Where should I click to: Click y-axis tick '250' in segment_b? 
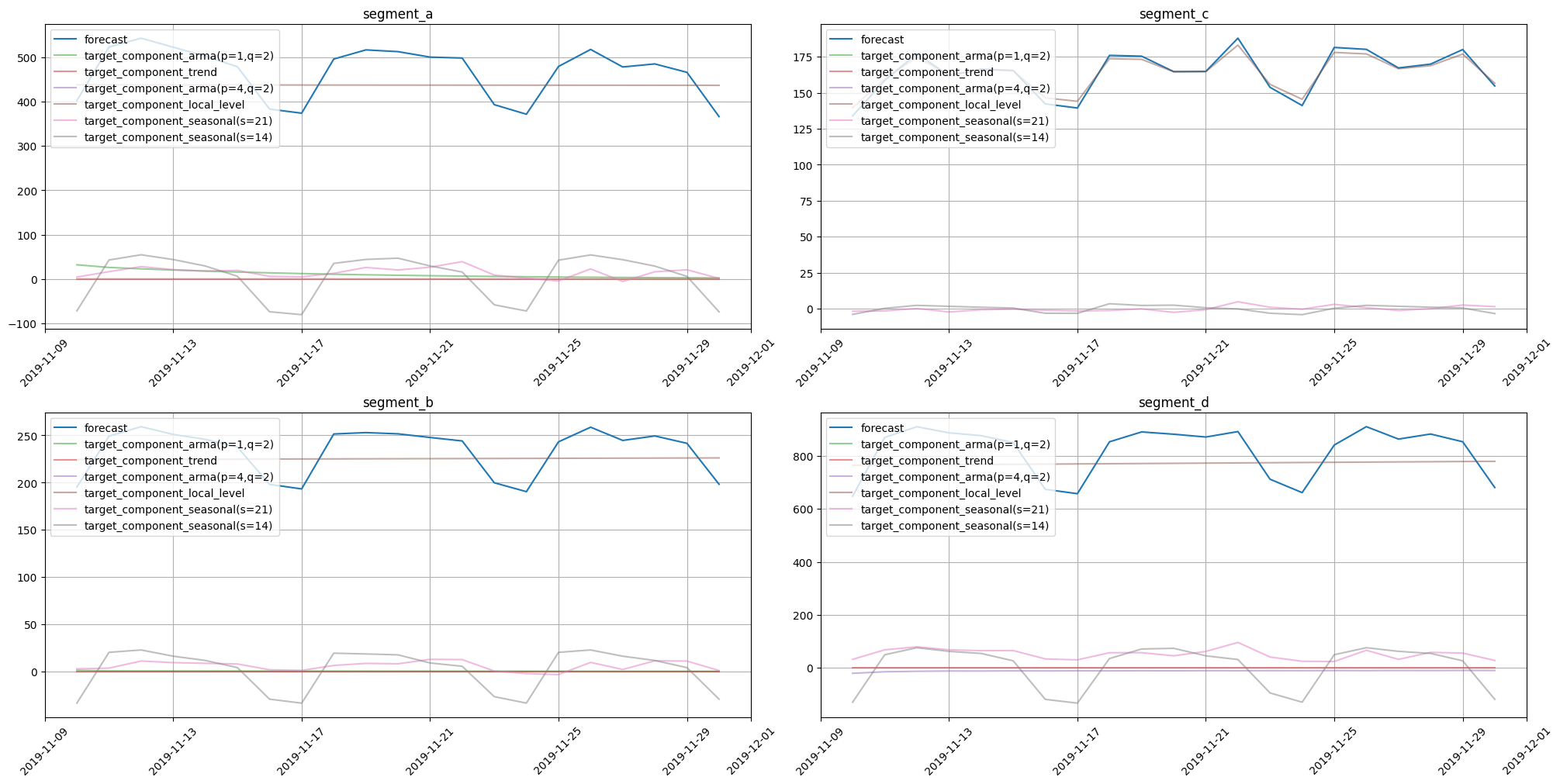point(29,436)
